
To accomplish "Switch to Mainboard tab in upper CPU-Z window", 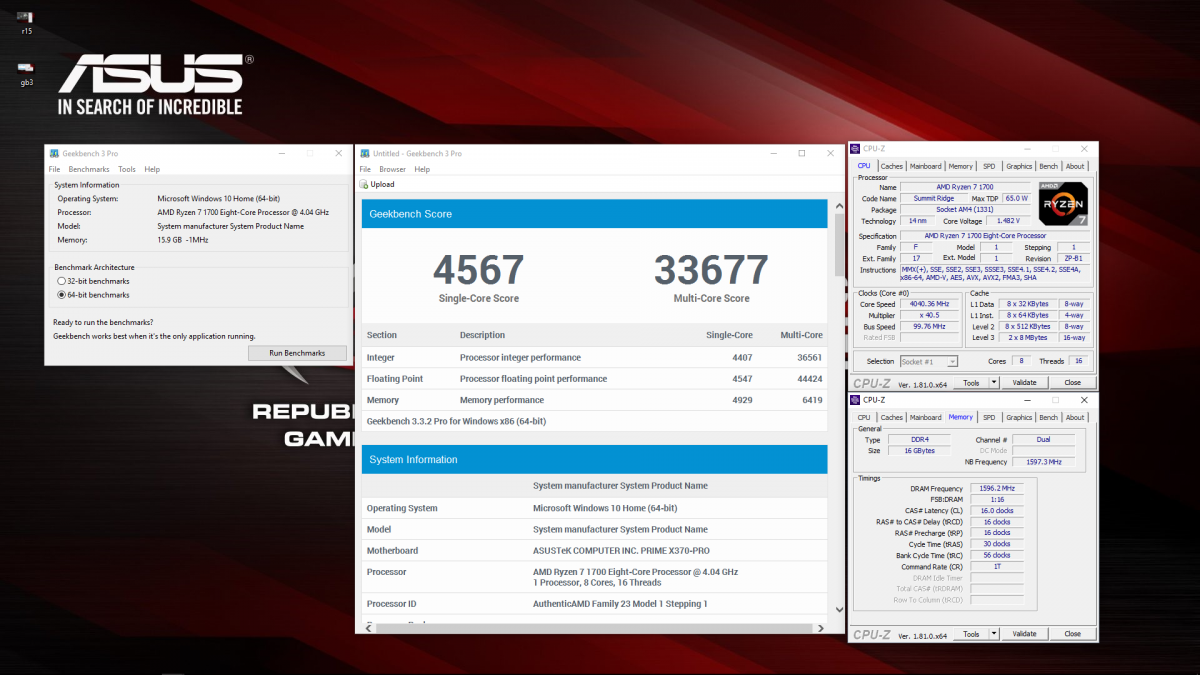I will [x=925, y=166].
